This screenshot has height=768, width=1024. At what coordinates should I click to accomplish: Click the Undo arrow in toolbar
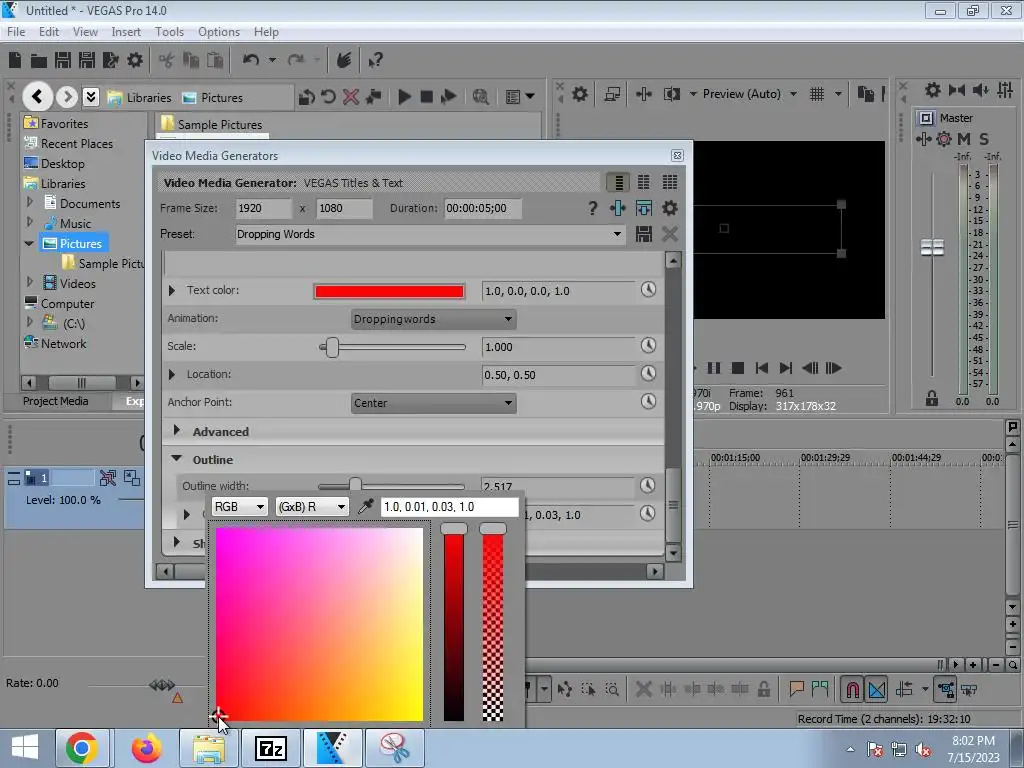(x=251, y=60)
